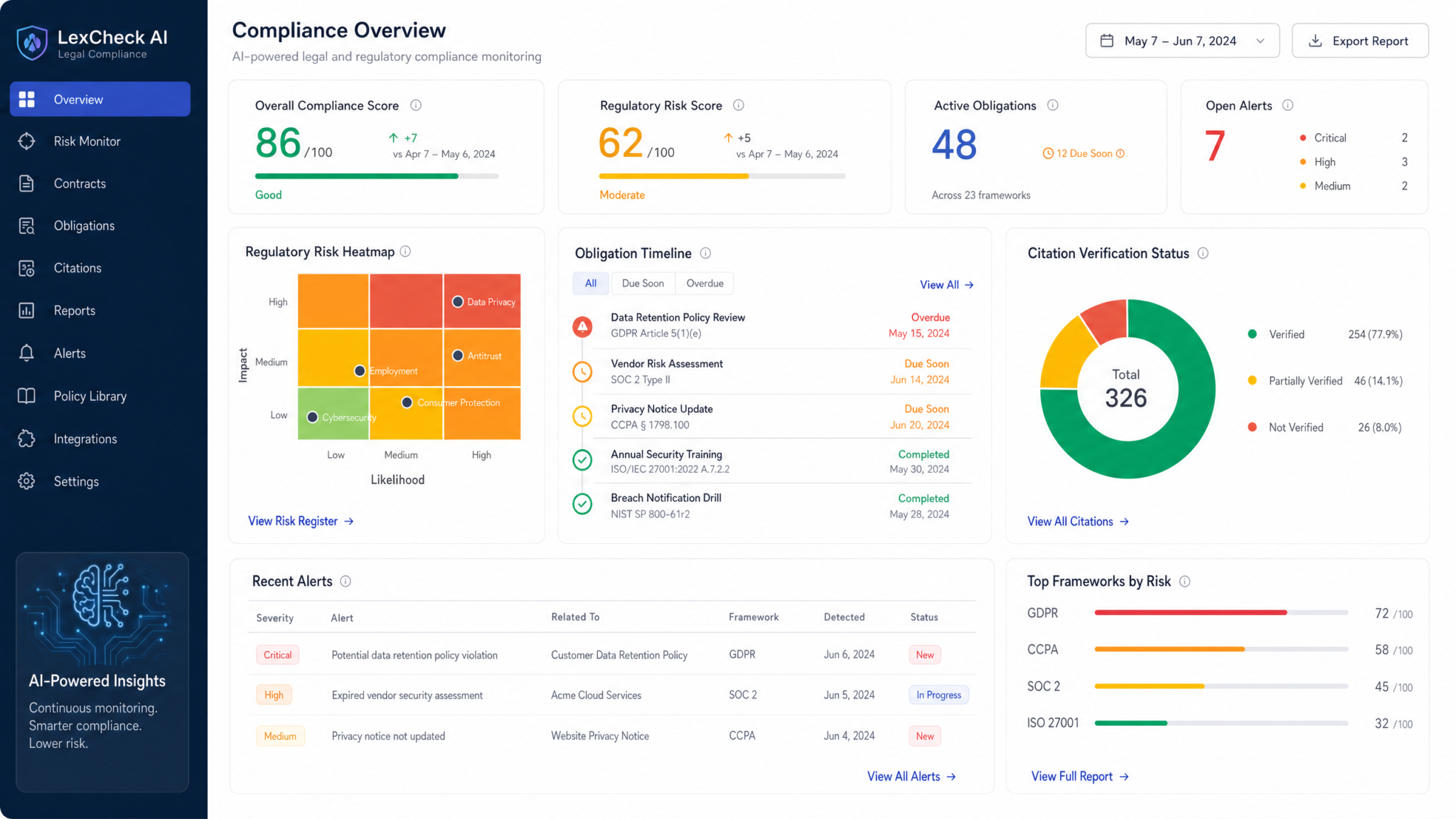This screenshot has width=1456, height=819.
Task: Click the Consumer Protection heatmap marker
Action: click(x=407, y=402)
